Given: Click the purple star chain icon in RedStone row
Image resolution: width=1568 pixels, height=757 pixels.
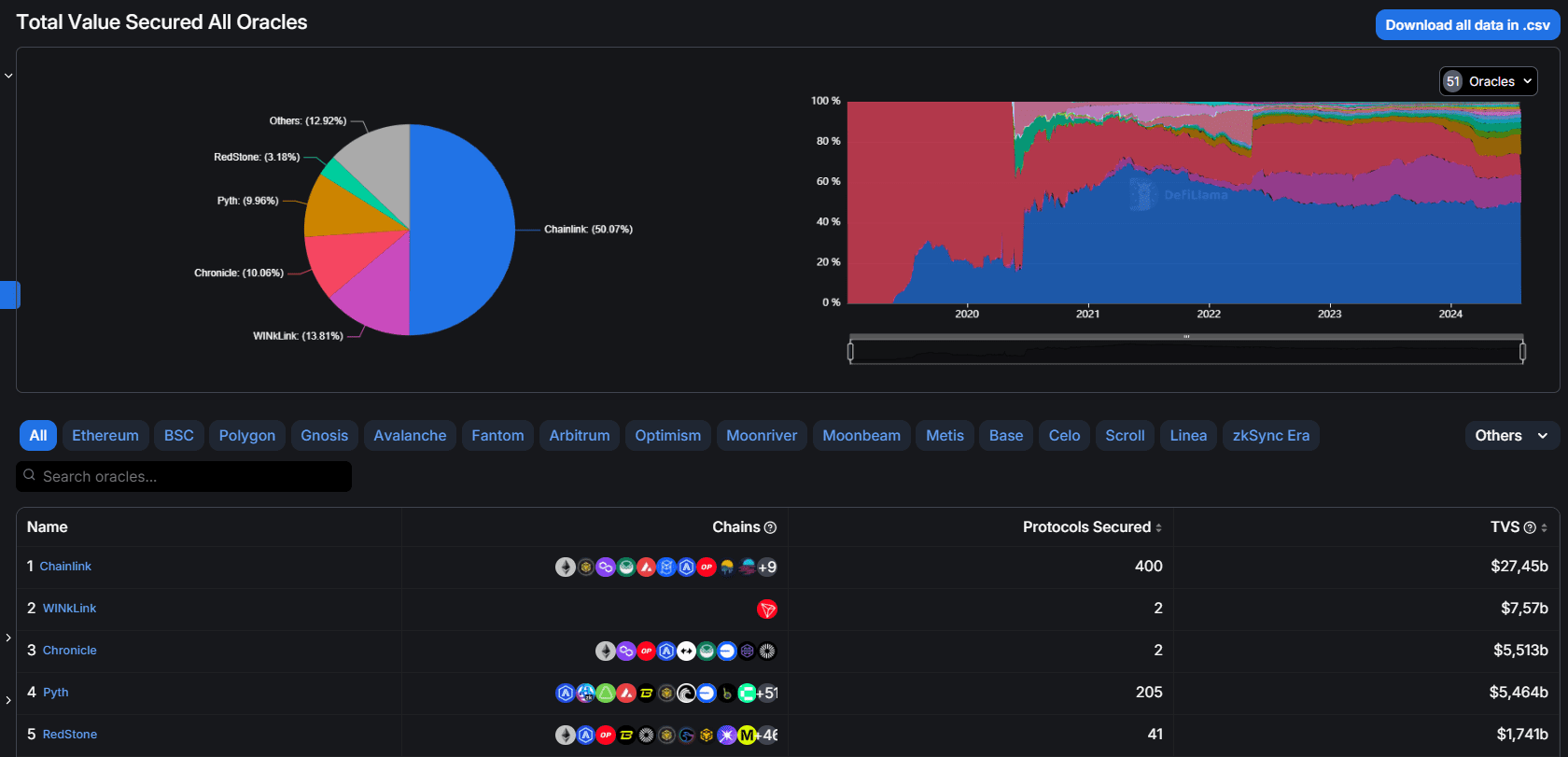Looking at the screenshot, I should click(x=727, y=735).
